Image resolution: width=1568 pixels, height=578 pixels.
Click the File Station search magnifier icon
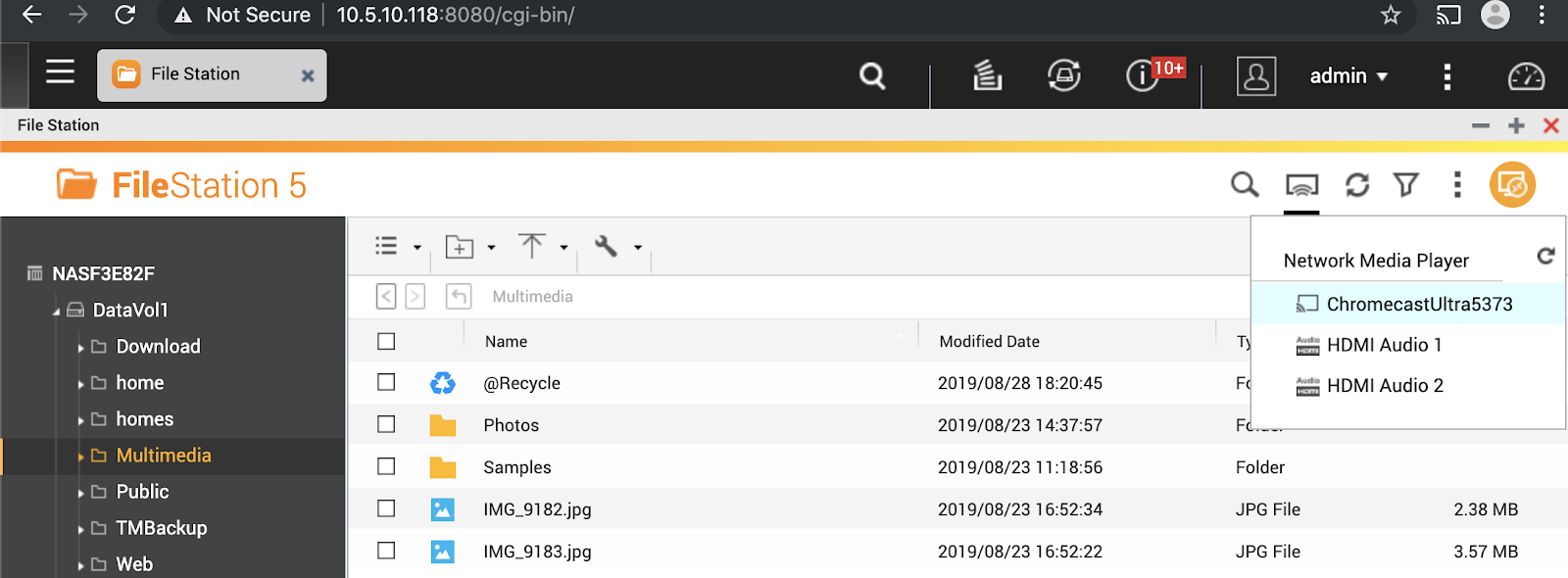point(1245,184)
